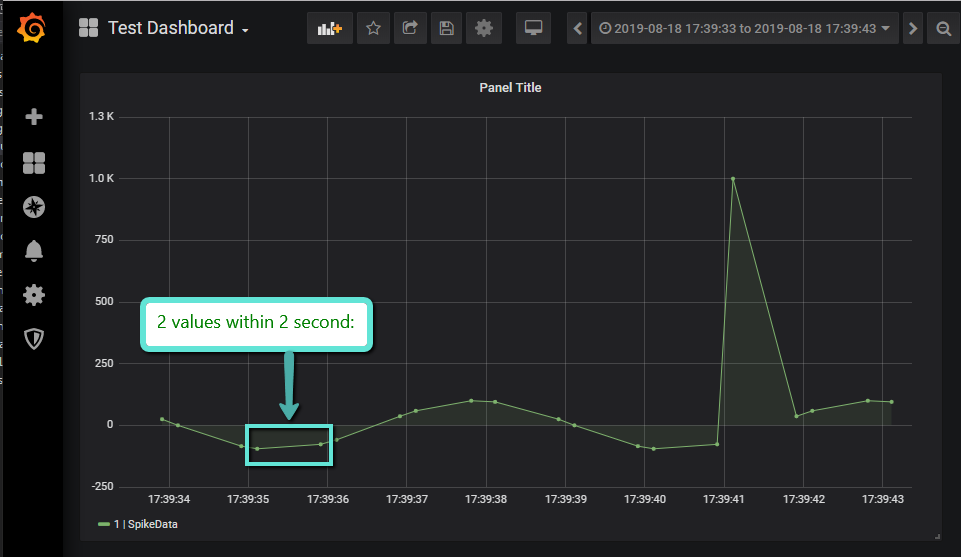Open dashboard settings gear in top toolbar
The height and width of the screenshot is (557, 961).
point(484,29)
